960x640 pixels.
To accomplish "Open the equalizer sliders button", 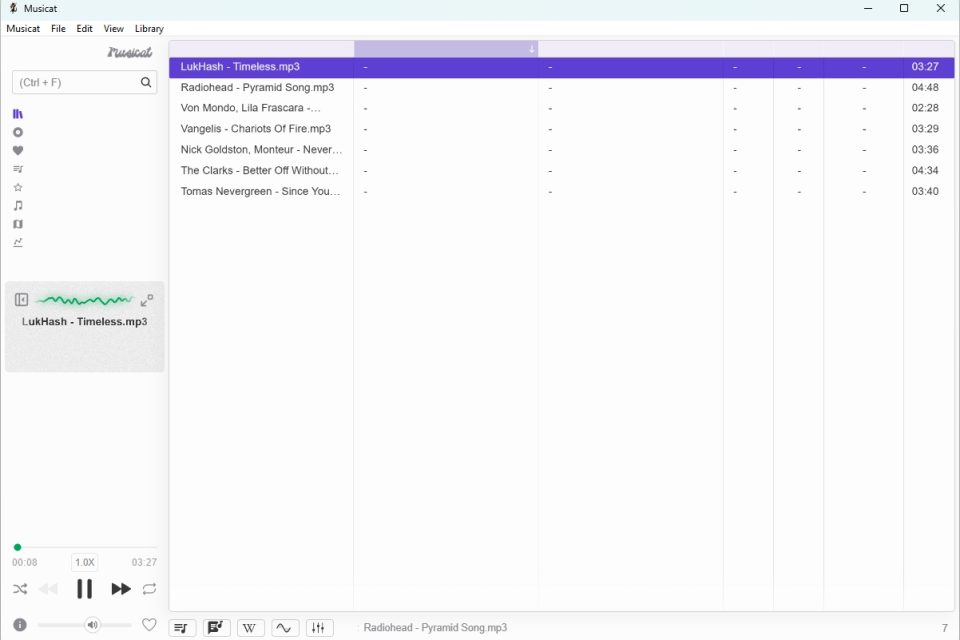I will (x=319, y=628).
